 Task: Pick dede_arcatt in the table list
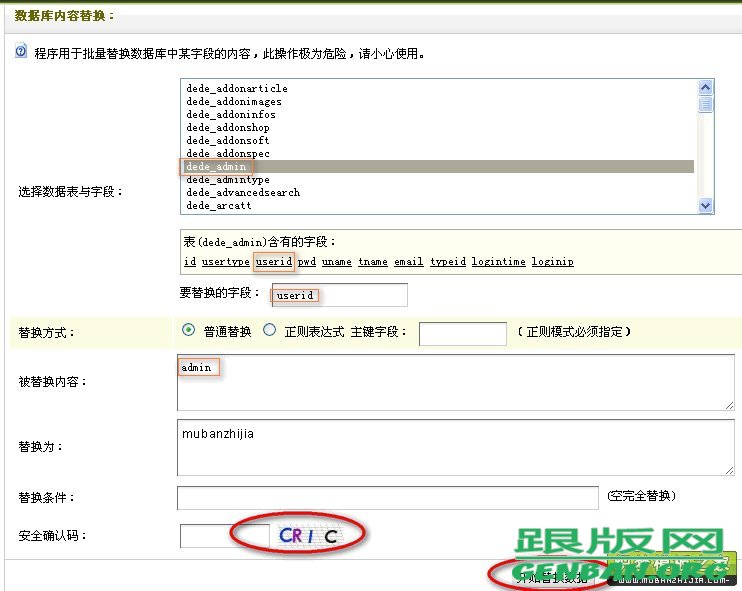pyautogui.click(x=219, y=206)
